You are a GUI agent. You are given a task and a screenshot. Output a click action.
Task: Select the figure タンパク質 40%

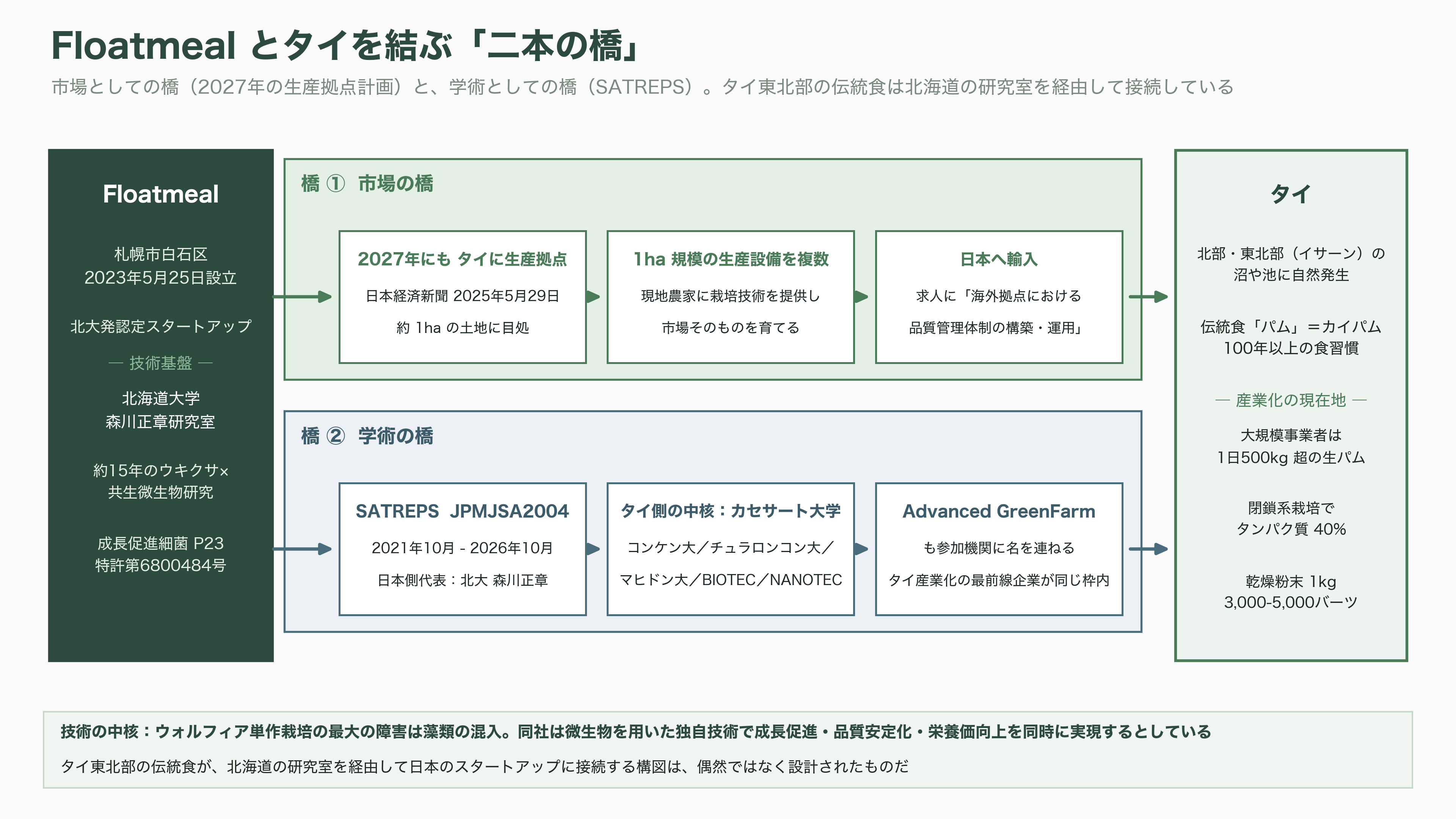point(1291,529)
